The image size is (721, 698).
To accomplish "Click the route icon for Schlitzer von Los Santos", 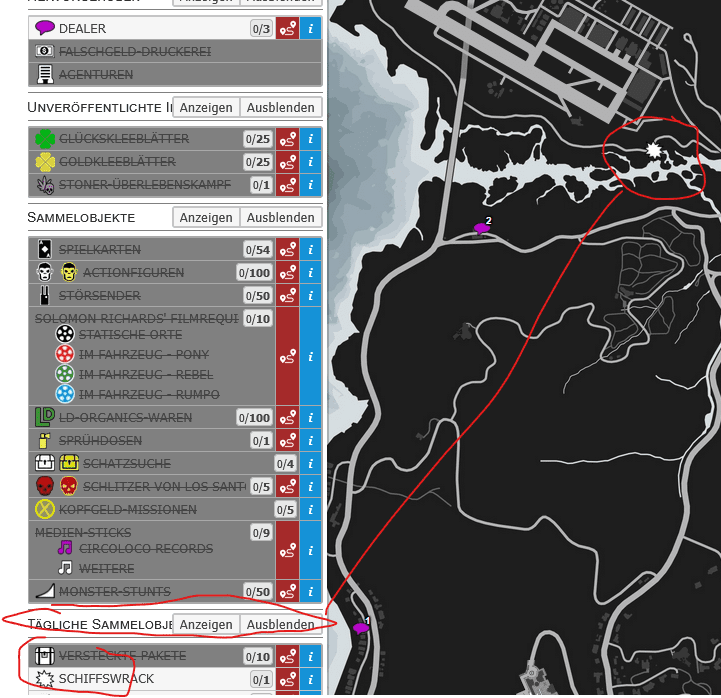I will click(x=287, y=486).
